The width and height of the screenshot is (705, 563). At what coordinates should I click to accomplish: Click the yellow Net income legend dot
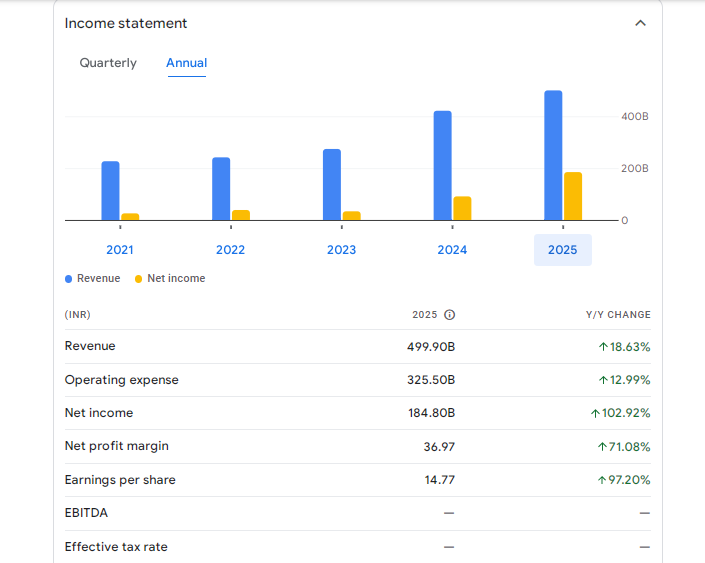[139, 279]
